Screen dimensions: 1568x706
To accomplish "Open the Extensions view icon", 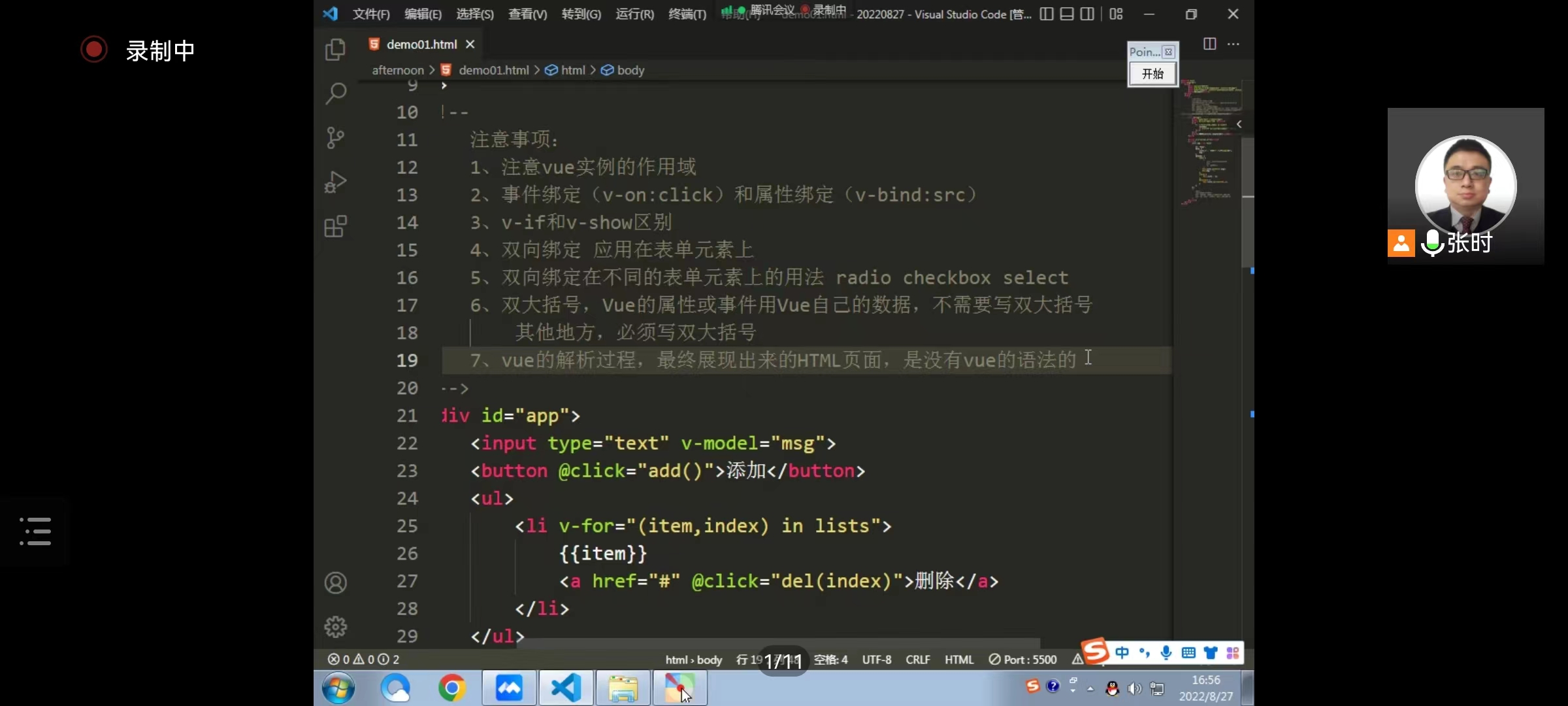I will tap(335, 226).
